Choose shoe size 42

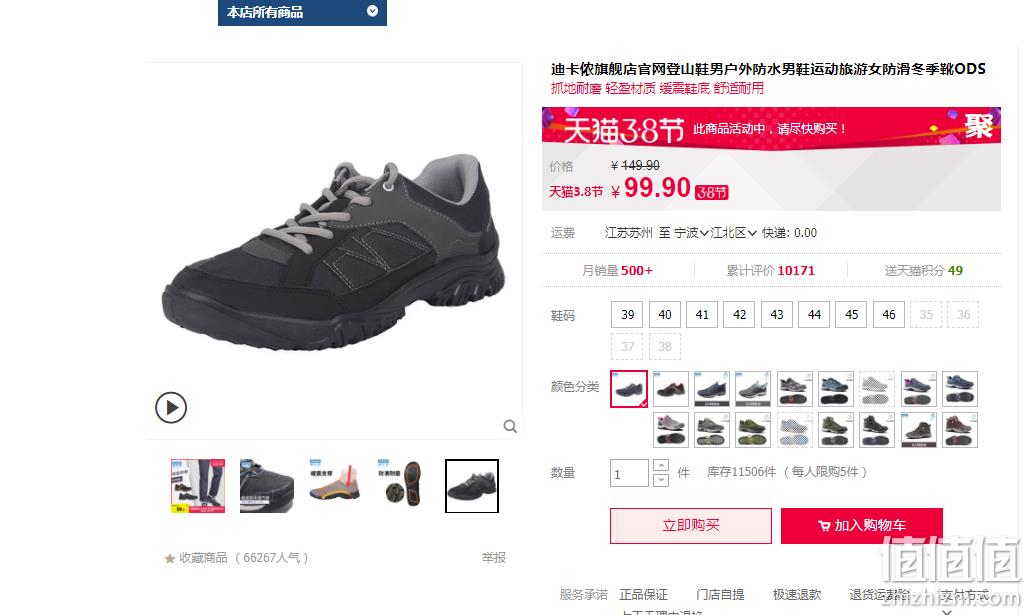point(739,315)
